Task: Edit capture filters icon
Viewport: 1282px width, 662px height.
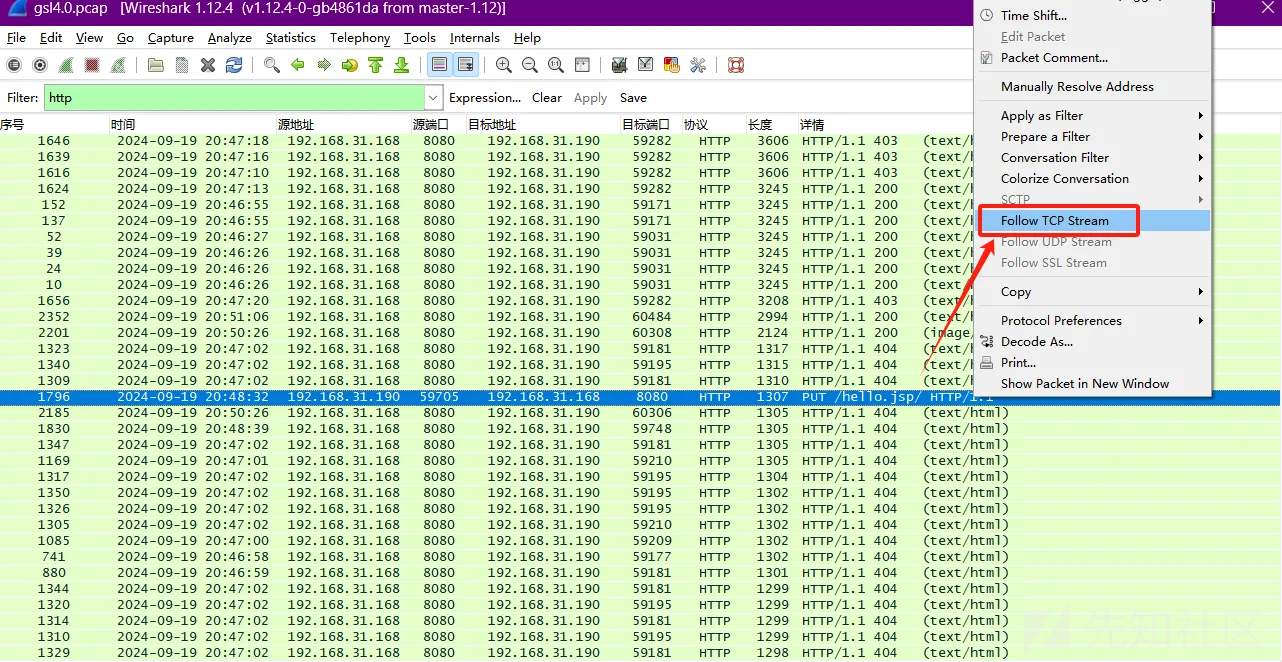Action: (619, 65)
